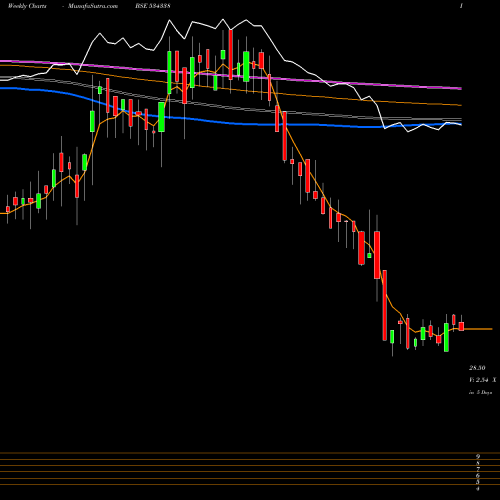Click the last red candlestick on the right

(461, 326)
